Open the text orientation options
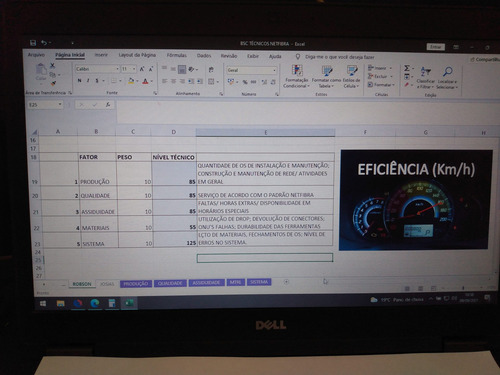Image resolution: width=500 pixels, height=375 pixels. pos(192,69)
